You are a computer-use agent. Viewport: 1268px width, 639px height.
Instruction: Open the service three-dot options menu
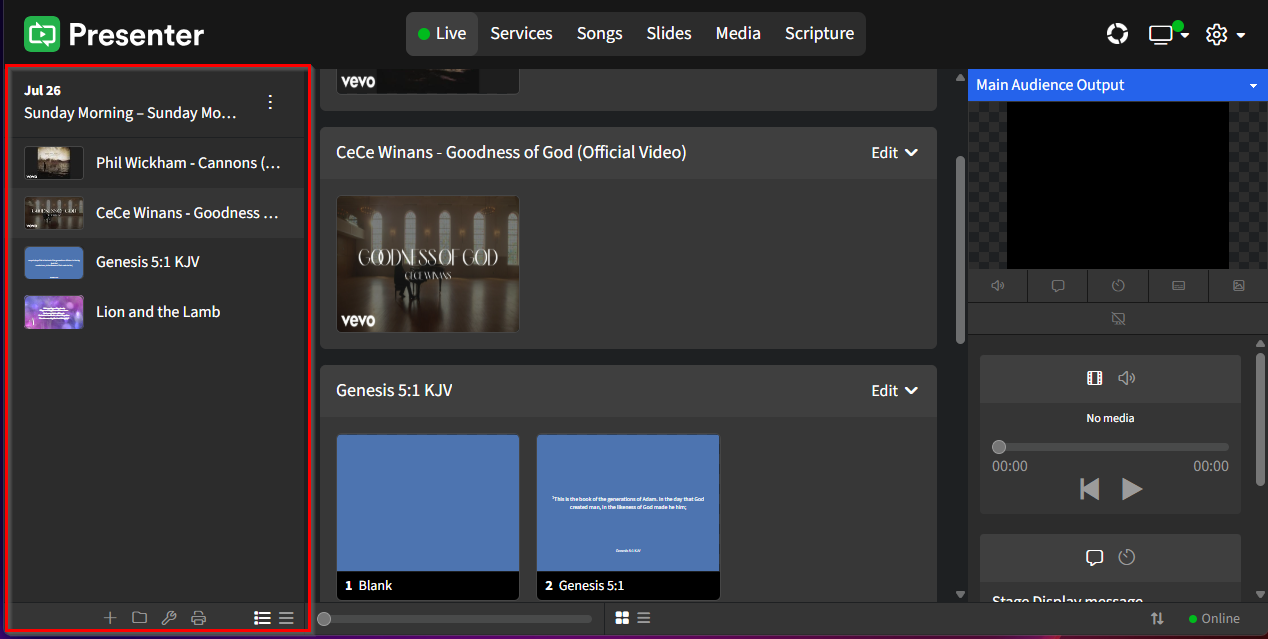(x=270, y=102)
